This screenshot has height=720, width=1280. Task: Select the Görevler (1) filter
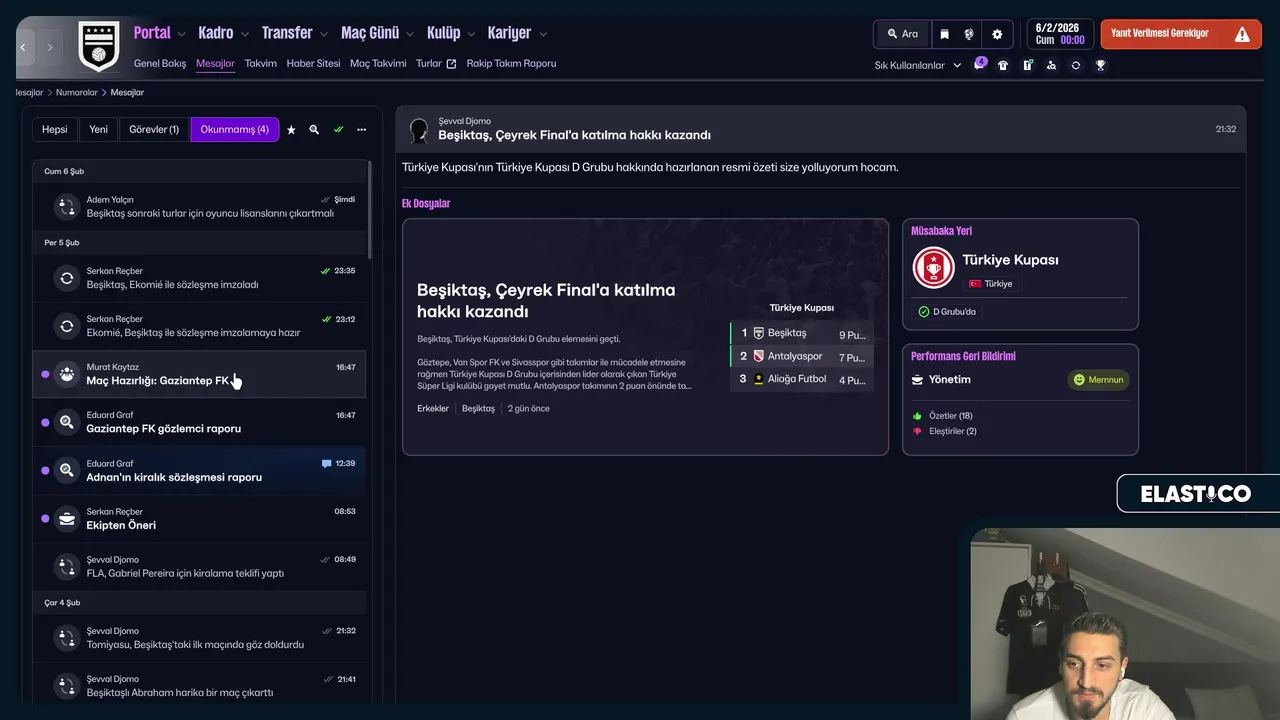pyautogui.click(x=154, y=130)
